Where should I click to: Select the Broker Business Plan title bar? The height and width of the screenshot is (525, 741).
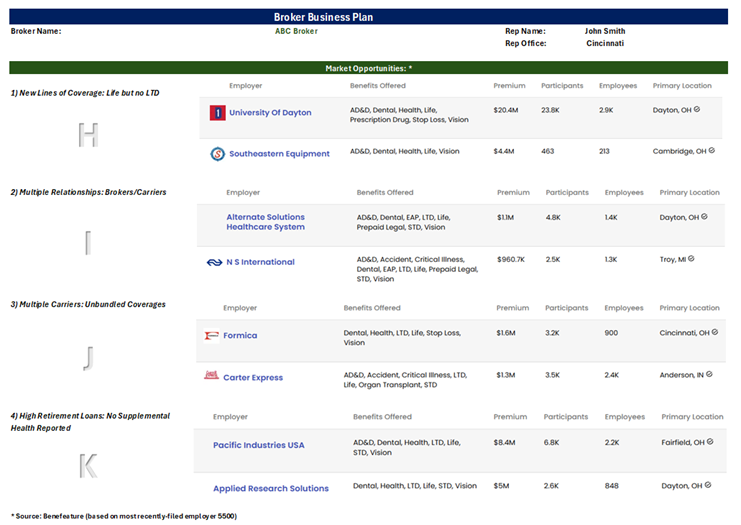(369, 17)
